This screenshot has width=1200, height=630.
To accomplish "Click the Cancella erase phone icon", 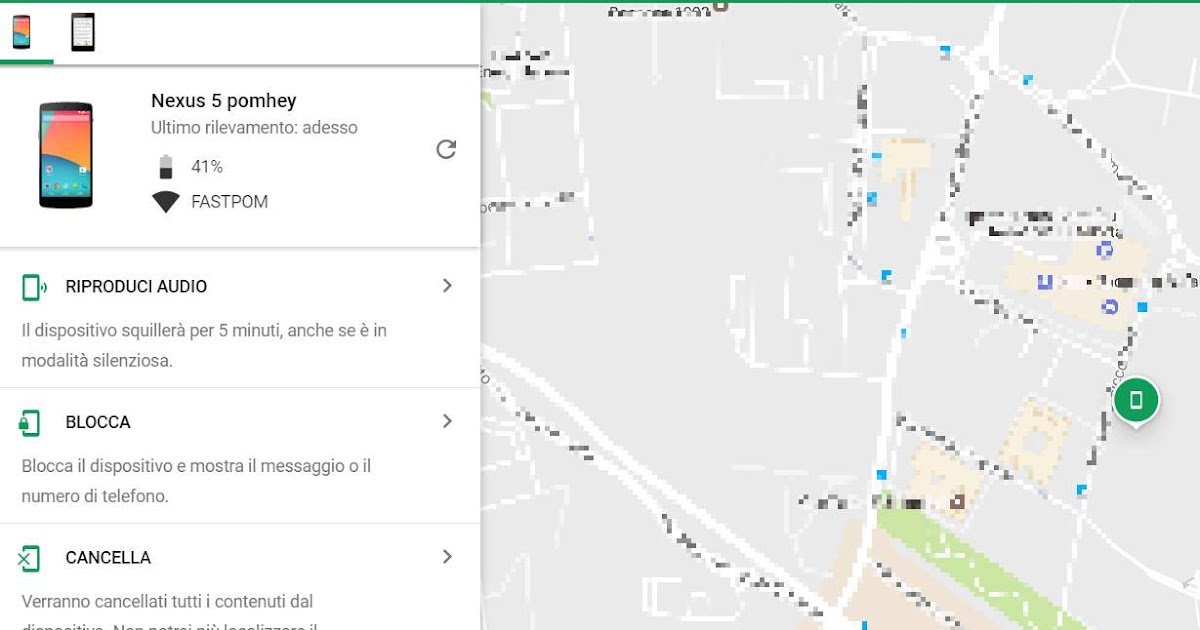I will [29, 558].
